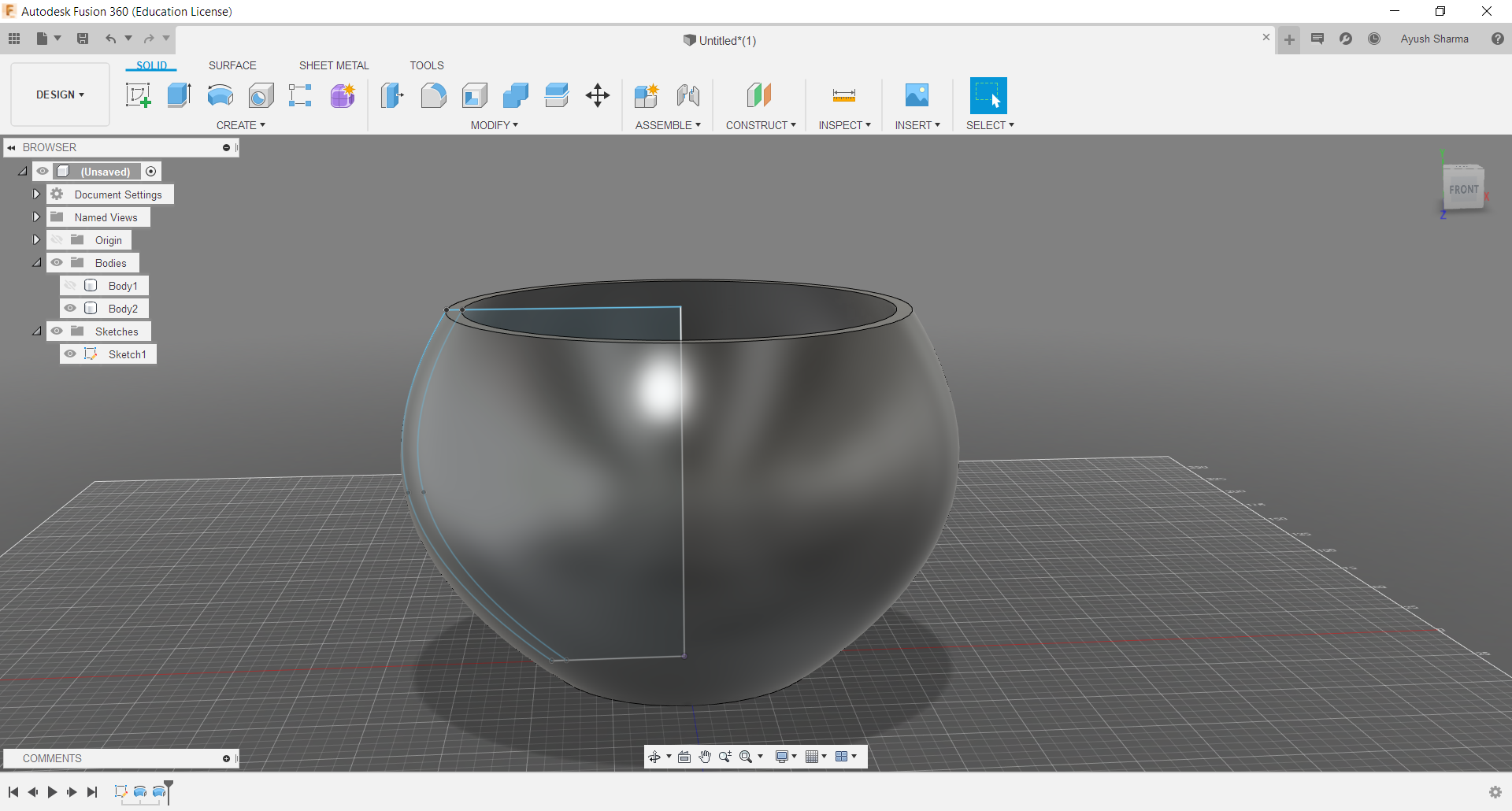Viewport: 1512px width, 811px height.
Task: Activate the Move/Copy tool
Action: pos(598,95)
